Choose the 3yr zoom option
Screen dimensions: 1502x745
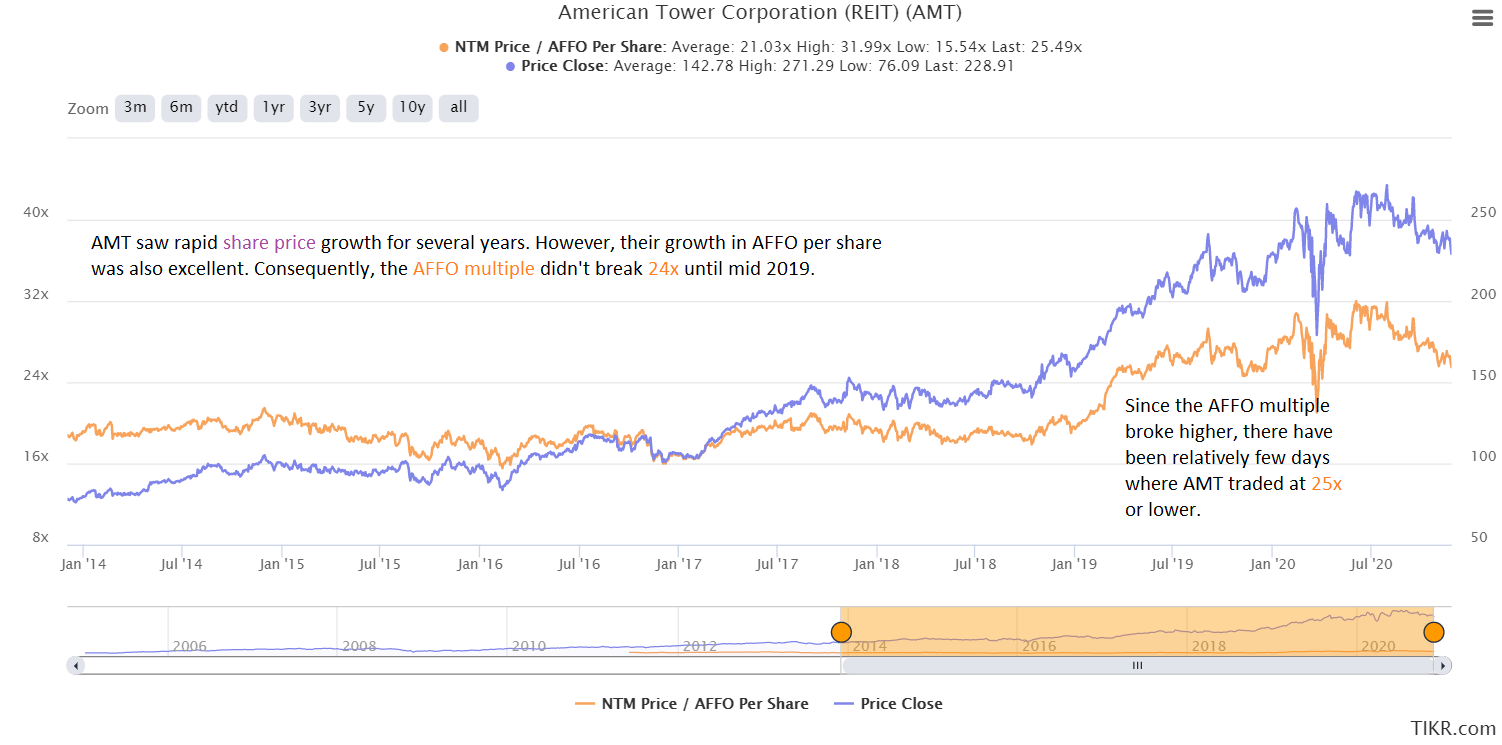(320, 108)
